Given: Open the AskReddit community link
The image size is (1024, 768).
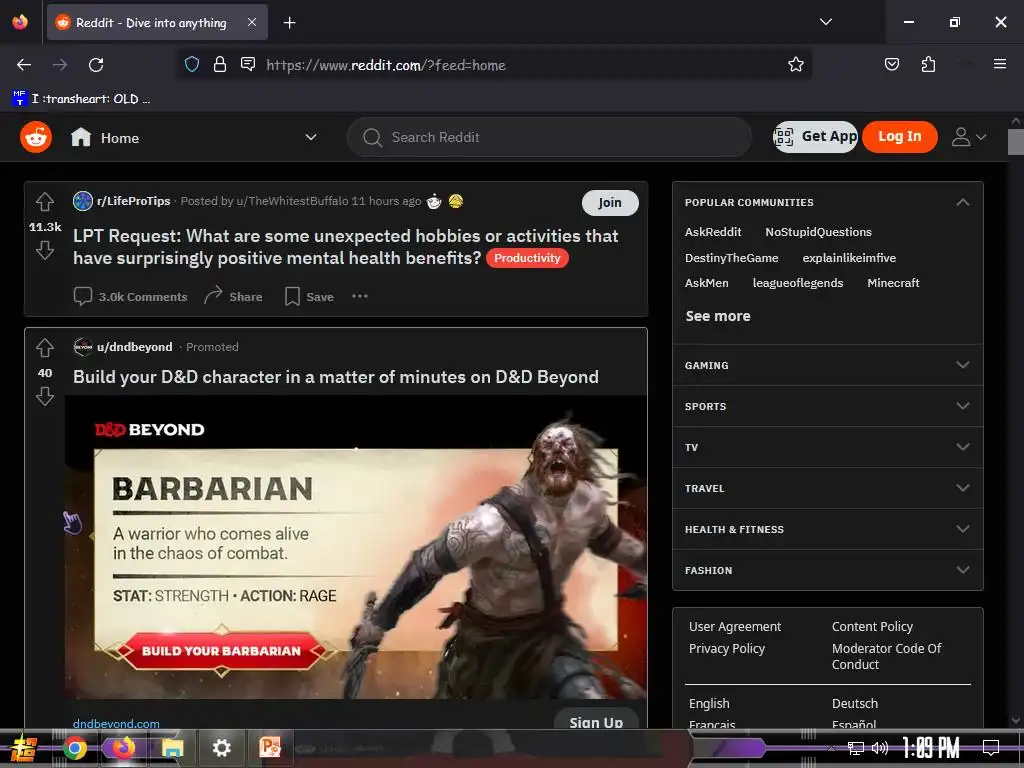Looking at the screenshot, I should (x=712, y=232).
